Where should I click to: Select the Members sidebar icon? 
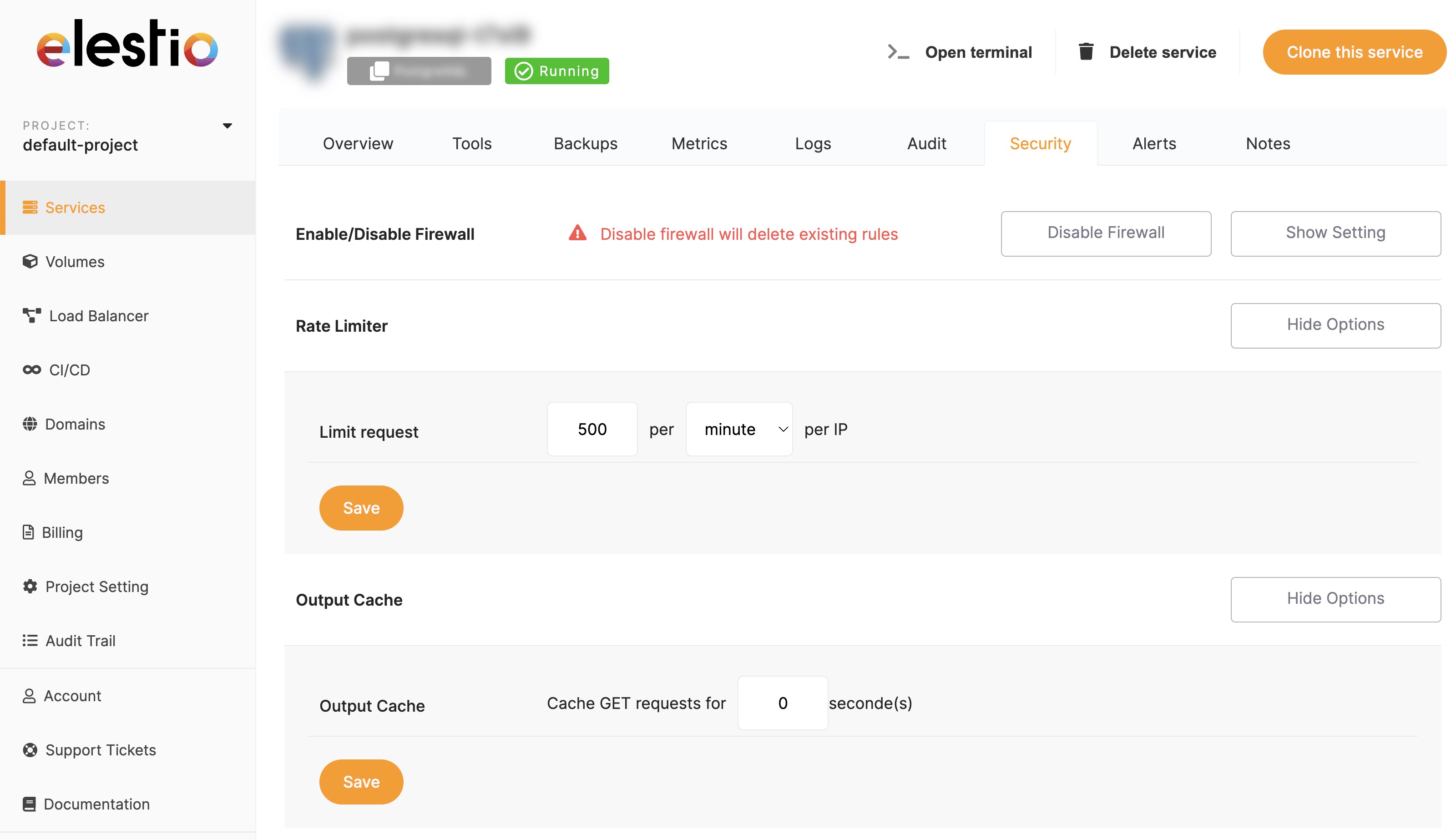click(30, 478)
